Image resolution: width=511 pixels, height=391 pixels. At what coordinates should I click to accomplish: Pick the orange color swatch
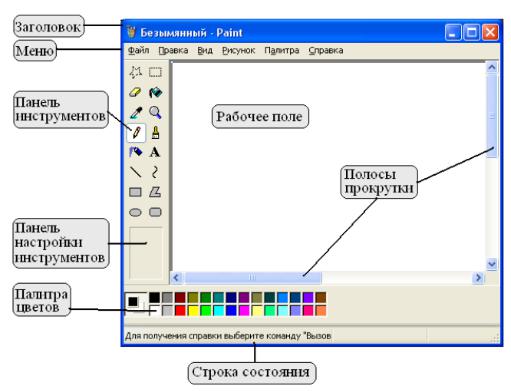[321, 310]
